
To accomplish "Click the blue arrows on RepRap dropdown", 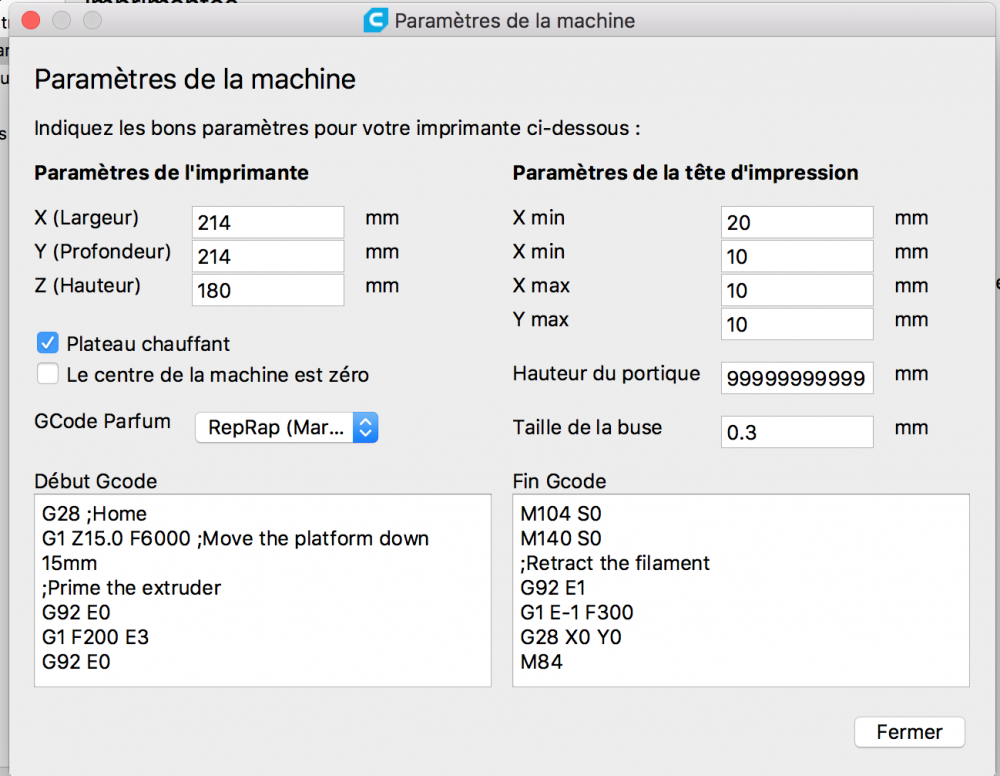I will click(x=365, y=427).
